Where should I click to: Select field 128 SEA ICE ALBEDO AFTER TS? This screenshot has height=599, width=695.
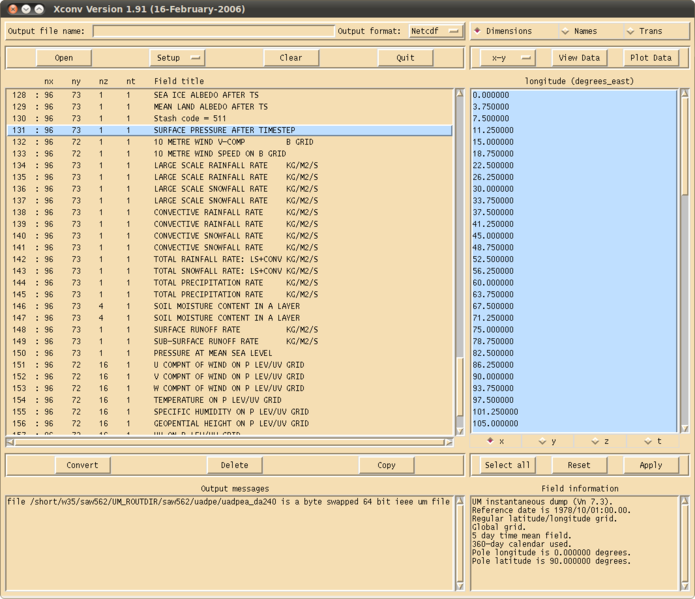click(230, 95)
